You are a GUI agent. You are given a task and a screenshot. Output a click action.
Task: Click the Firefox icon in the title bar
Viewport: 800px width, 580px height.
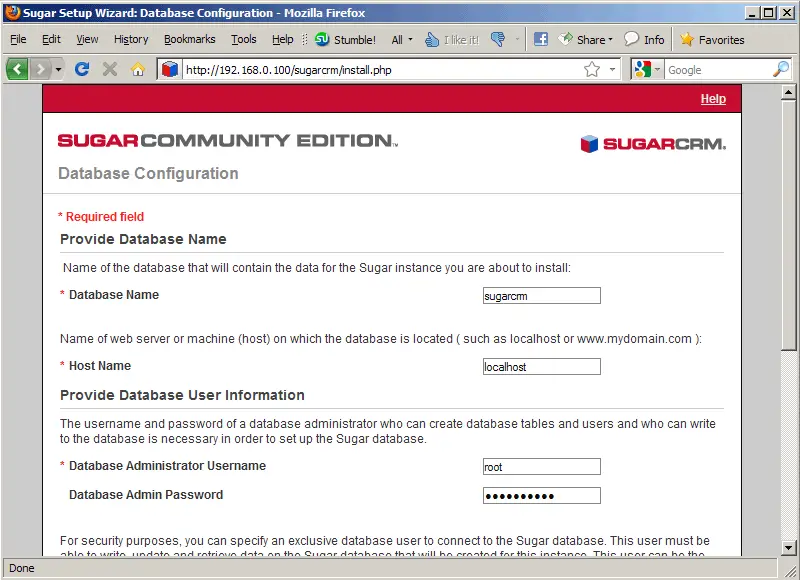[x=12, y=12]
